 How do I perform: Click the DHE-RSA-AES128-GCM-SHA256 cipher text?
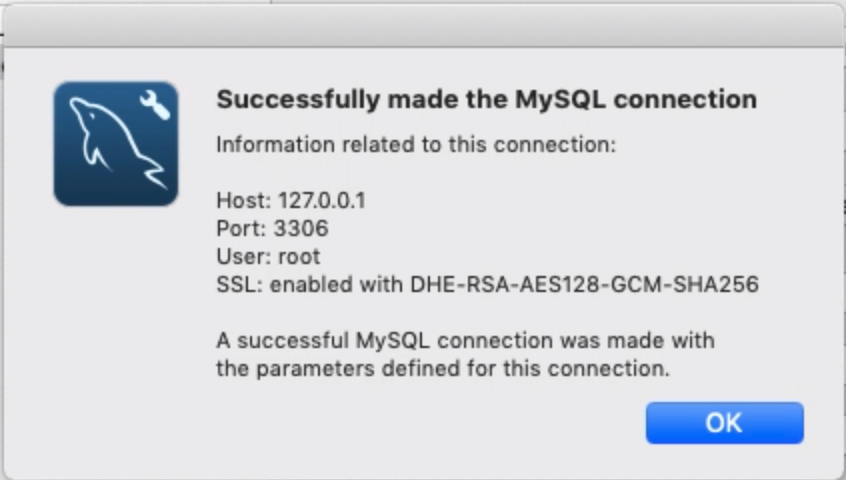pos(585,284)
